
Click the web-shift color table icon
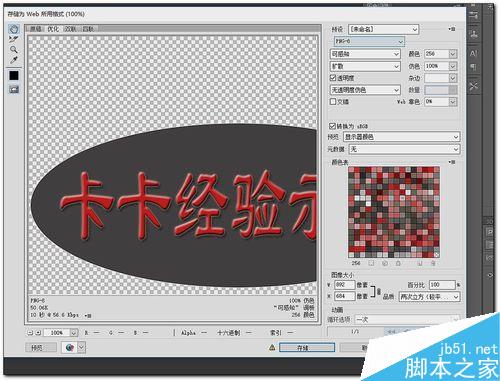tap(385, 263)
